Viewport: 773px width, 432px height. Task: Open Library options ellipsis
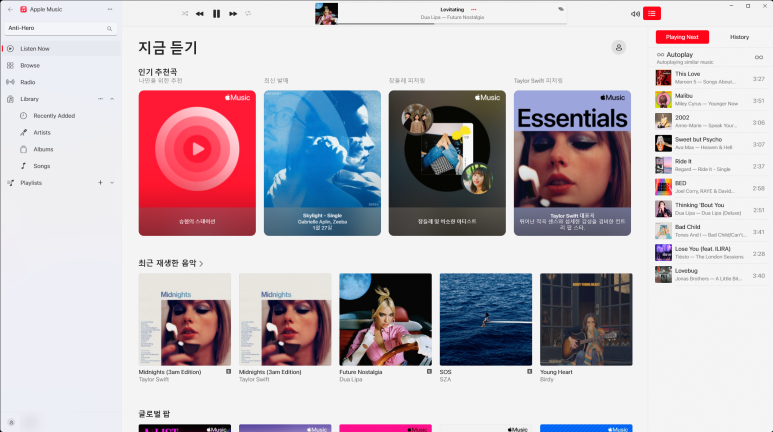pos(101,99)
